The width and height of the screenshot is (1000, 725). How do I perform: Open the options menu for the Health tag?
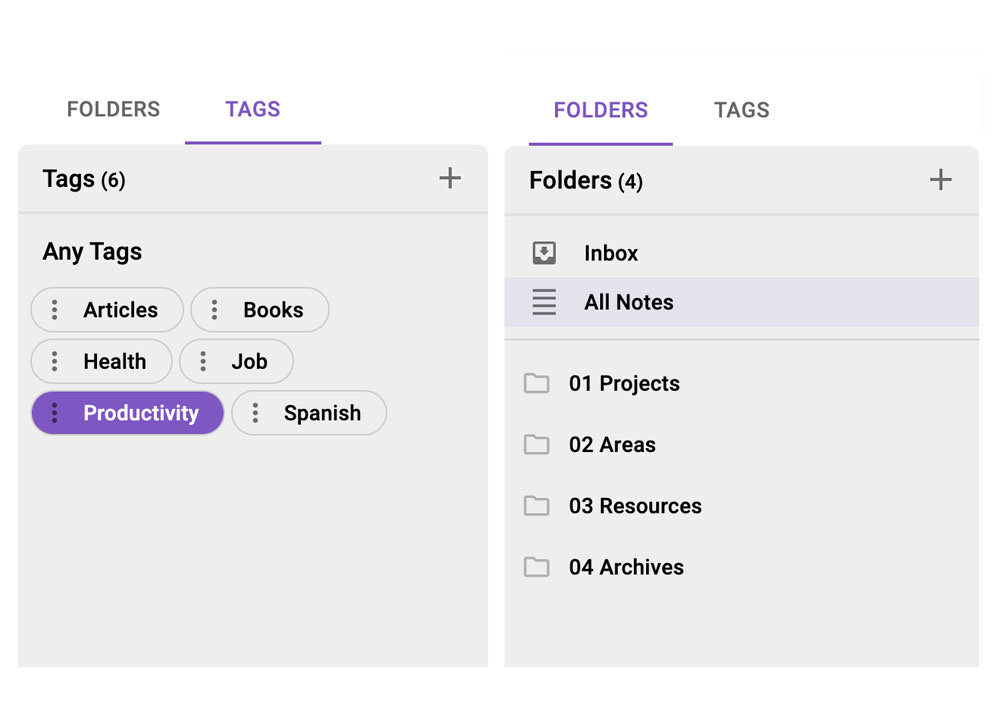pyautogui.click(x=55, y=361)
